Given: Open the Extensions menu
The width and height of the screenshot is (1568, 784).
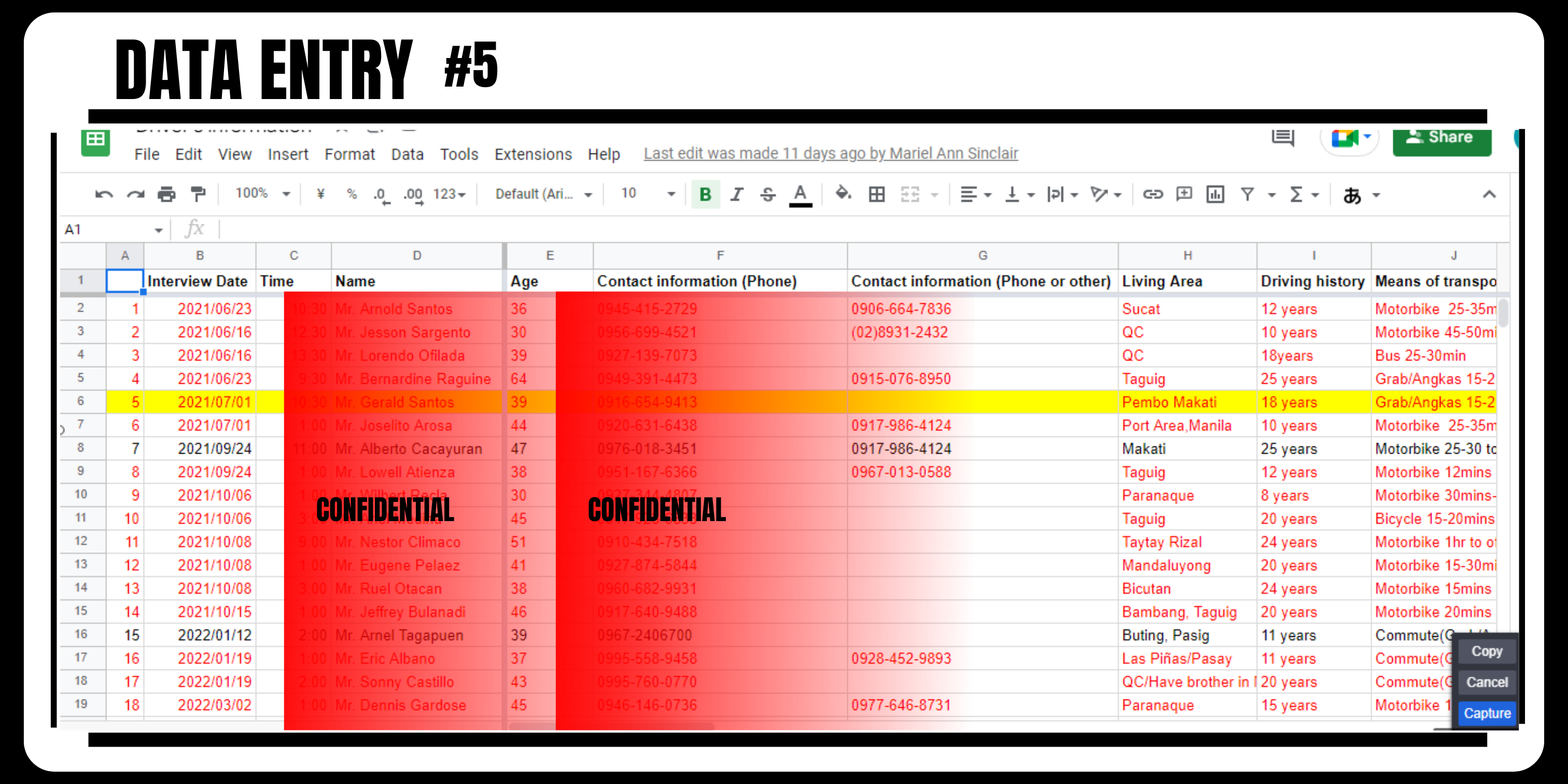Looking at the screenshot, I should 533,155.
